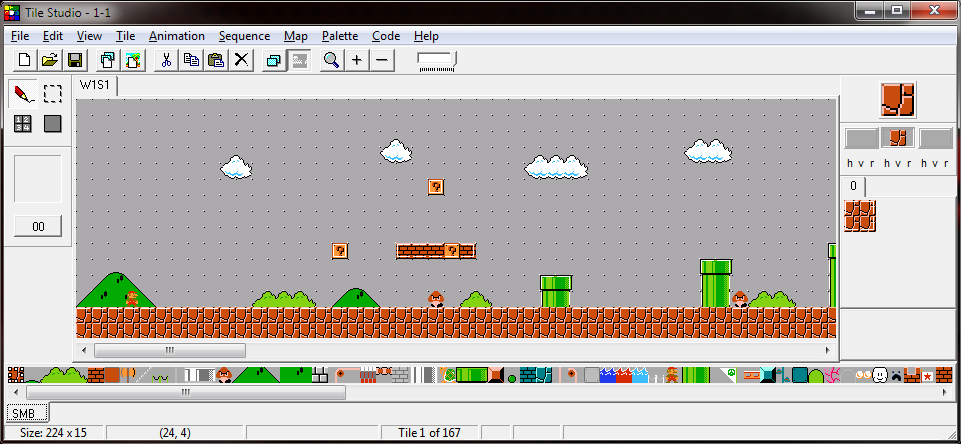Click the solid gray square tool
The image size is (961, 444).
coord(53,123)
